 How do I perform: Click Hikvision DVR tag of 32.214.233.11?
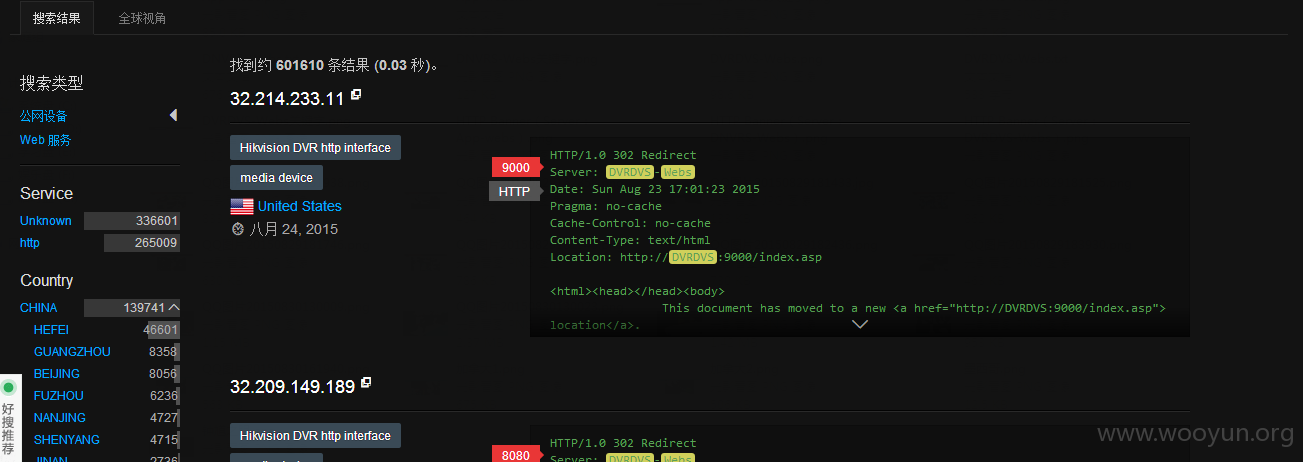tap(315, 147)
